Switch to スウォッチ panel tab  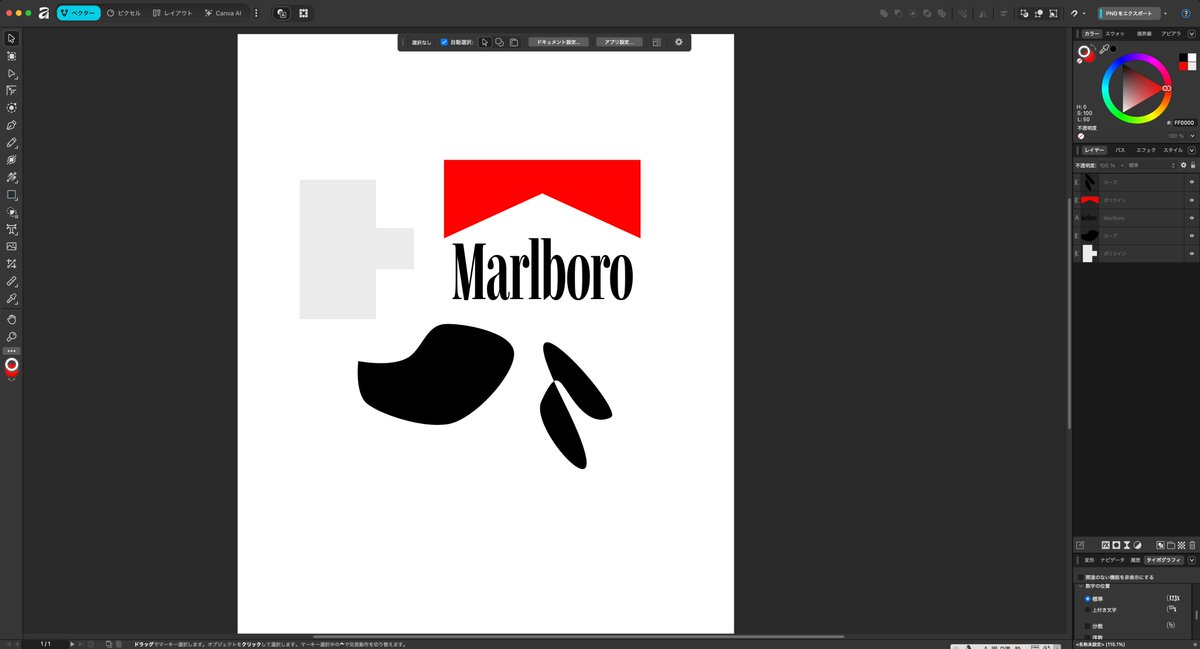pyautogui.click(x=1114, y=34)
